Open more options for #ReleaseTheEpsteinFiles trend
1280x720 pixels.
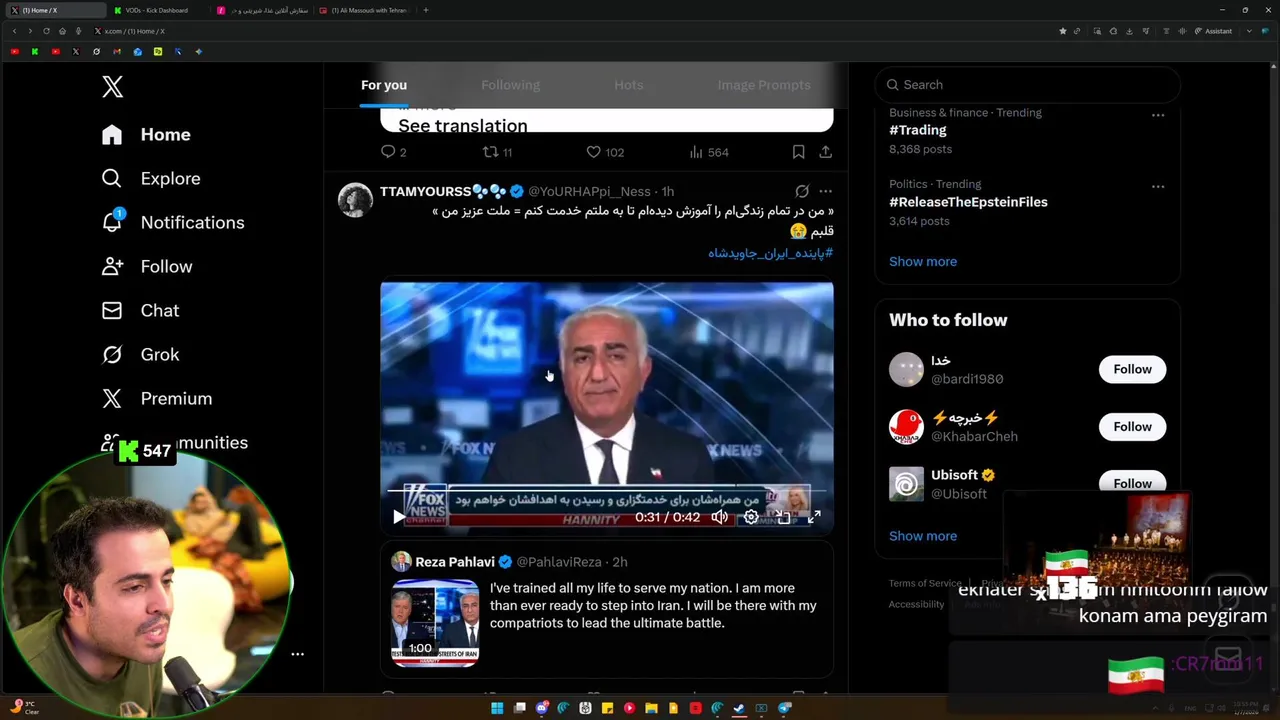coord(1158,187)
